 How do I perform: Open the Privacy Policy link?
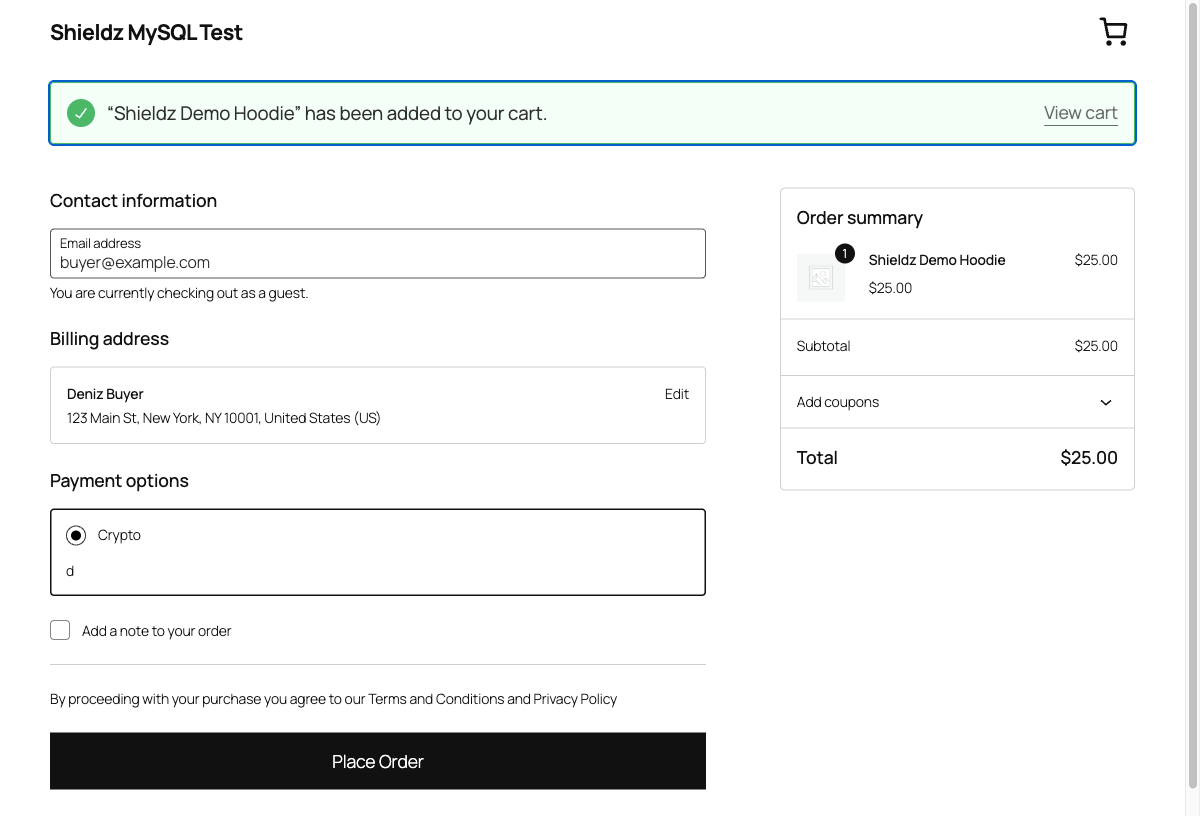575,699
